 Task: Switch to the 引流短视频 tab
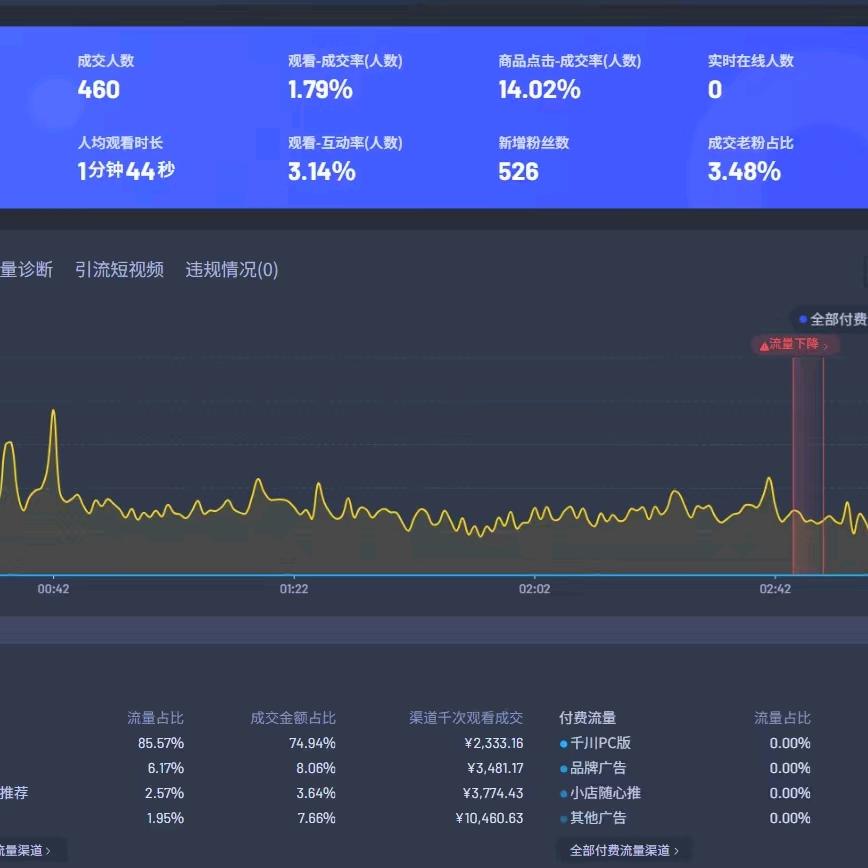pyautogui.click(x=119, y=270)
